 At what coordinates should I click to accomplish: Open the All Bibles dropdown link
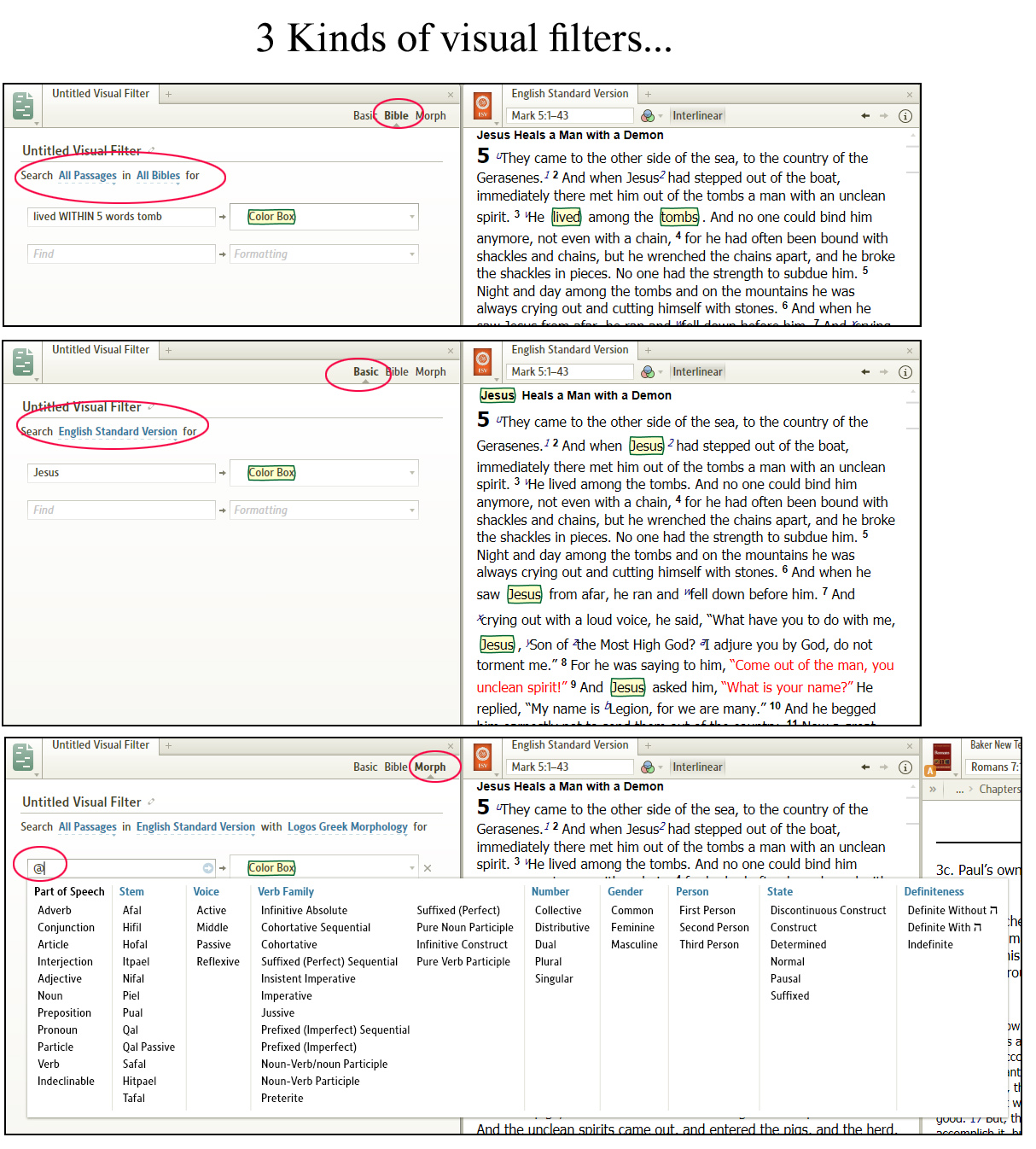point(158,176)
